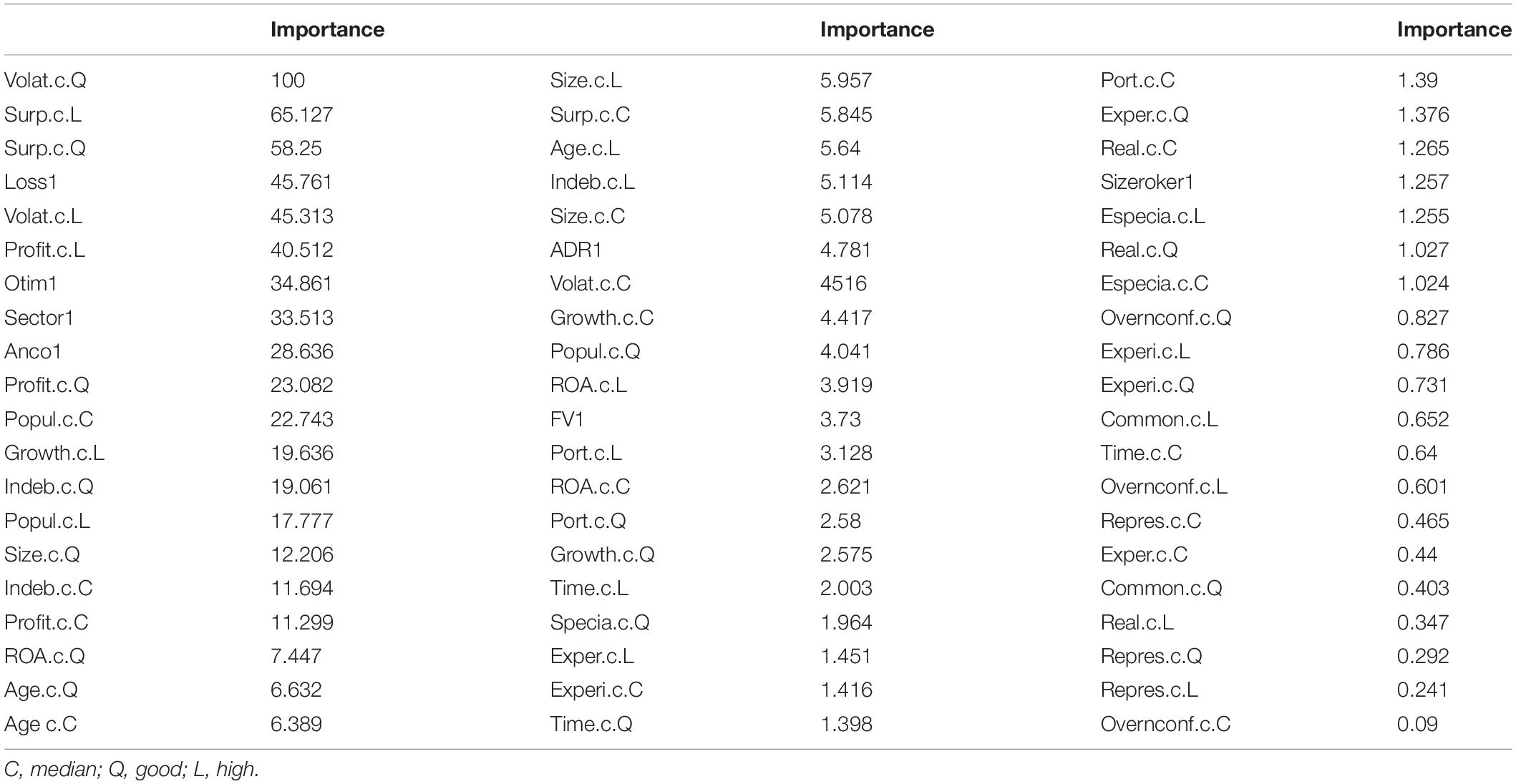Select the value 23.082 next to Profit.c.Q
This screenshot has height=784, width=1516.
click(x=301, y=385)
